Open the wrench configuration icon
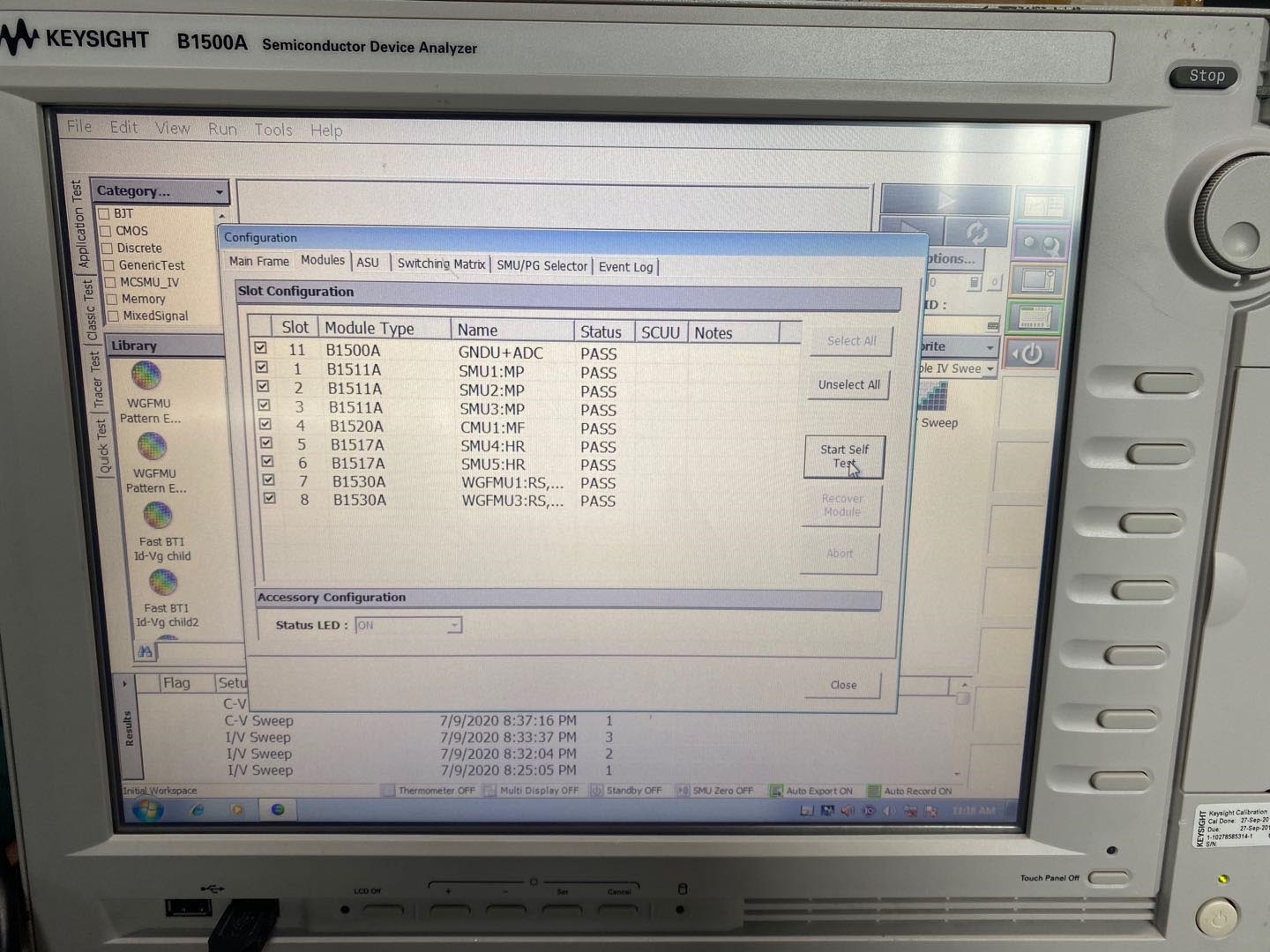This screenshot has width=1270, height=952. pos(1041,243)
